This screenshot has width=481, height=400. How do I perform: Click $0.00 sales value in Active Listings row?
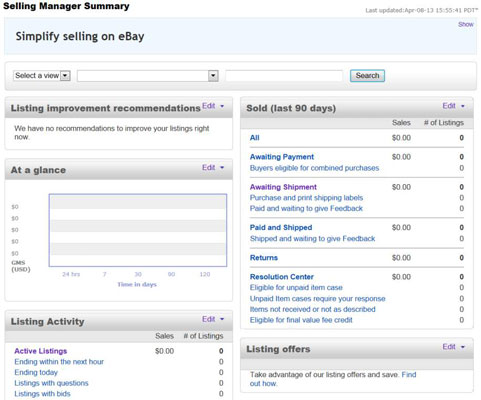tap(164, 351)
